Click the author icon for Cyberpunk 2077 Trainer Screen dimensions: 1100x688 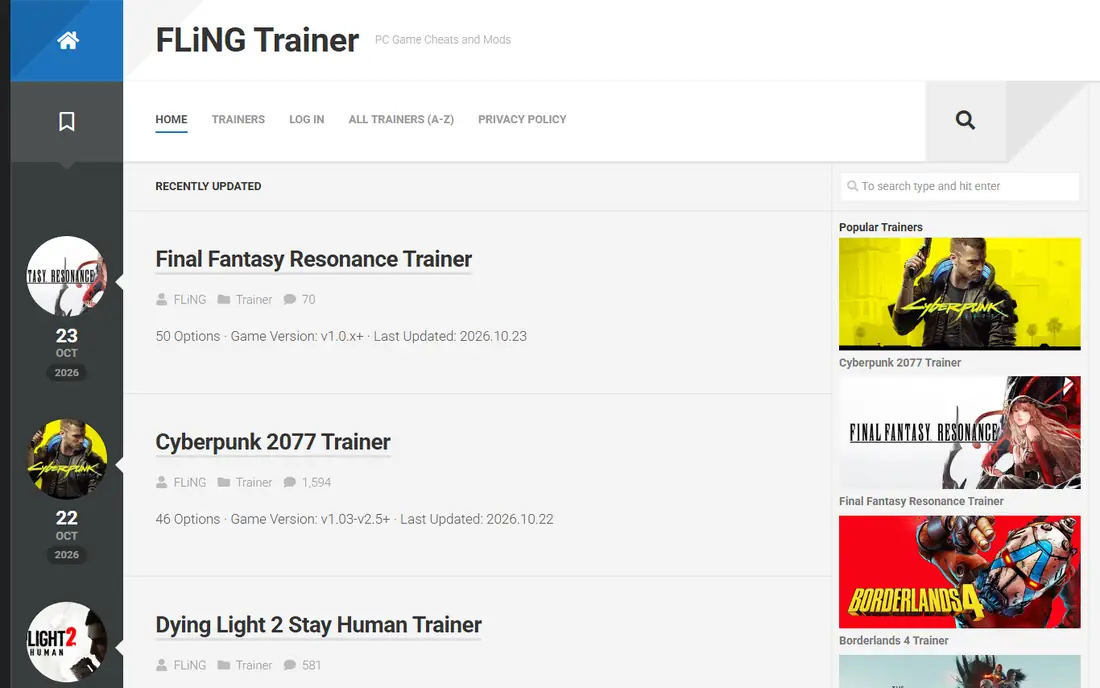(161, 483)
